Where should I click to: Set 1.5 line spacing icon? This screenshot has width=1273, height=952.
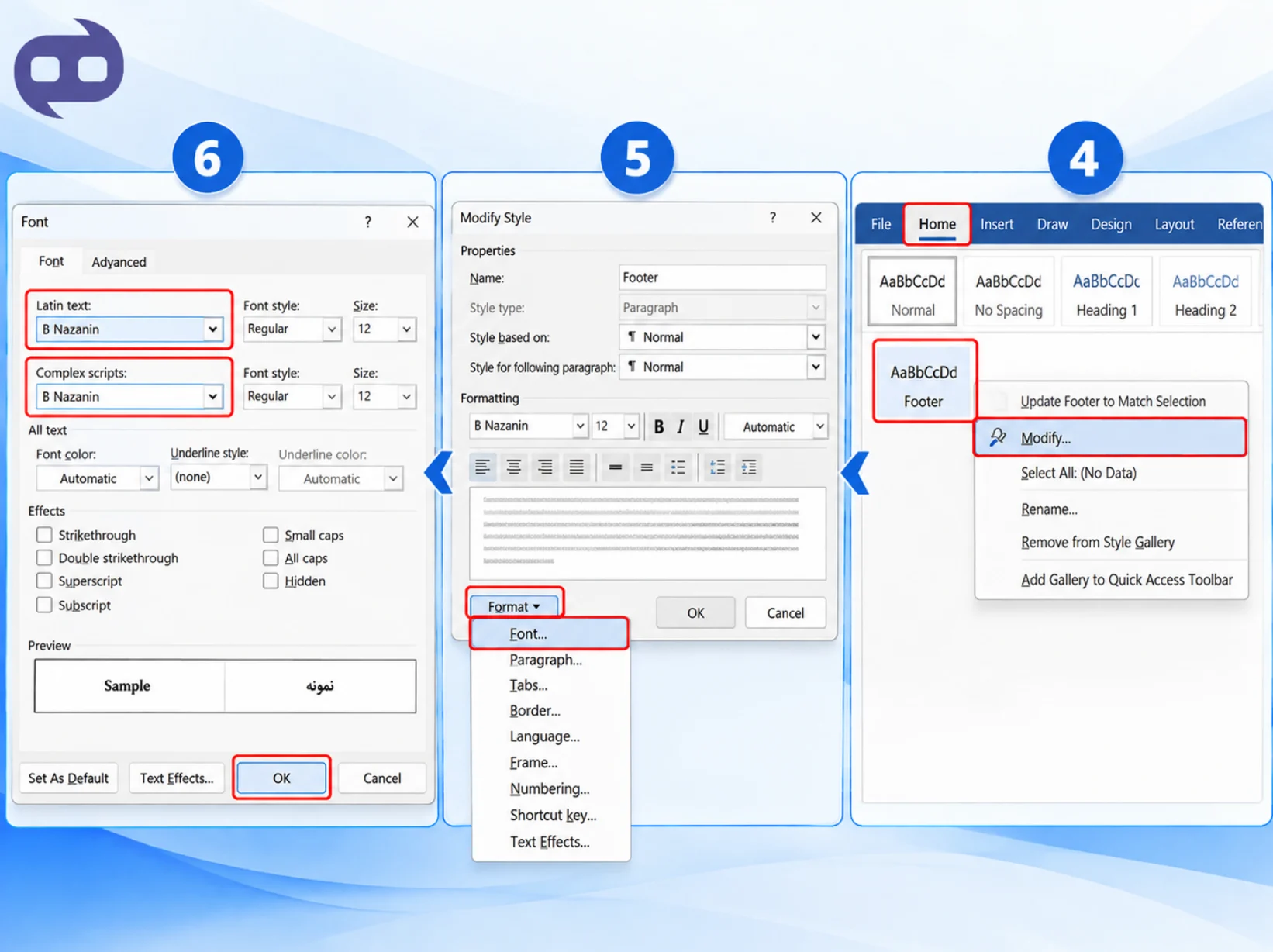click(647, 467)
